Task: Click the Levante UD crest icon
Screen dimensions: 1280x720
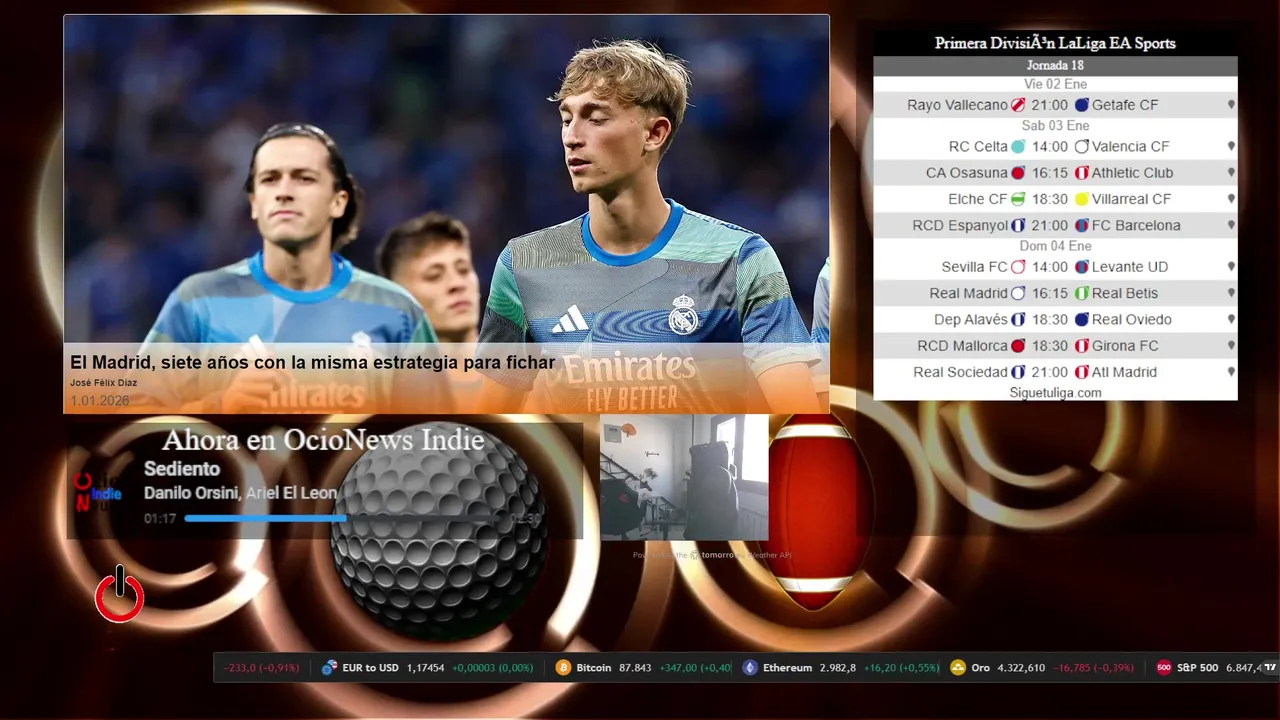Action: [x=1082, y=267]
